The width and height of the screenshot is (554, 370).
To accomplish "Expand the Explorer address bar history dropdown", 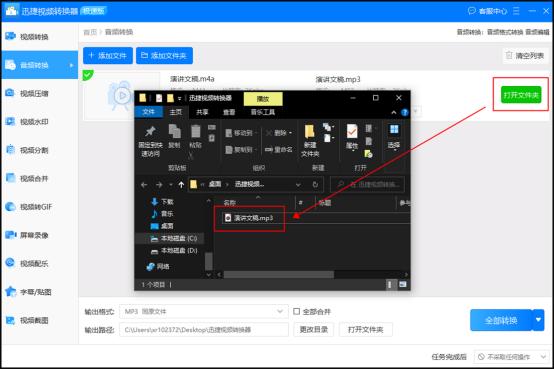I will [x=299, y=184].
